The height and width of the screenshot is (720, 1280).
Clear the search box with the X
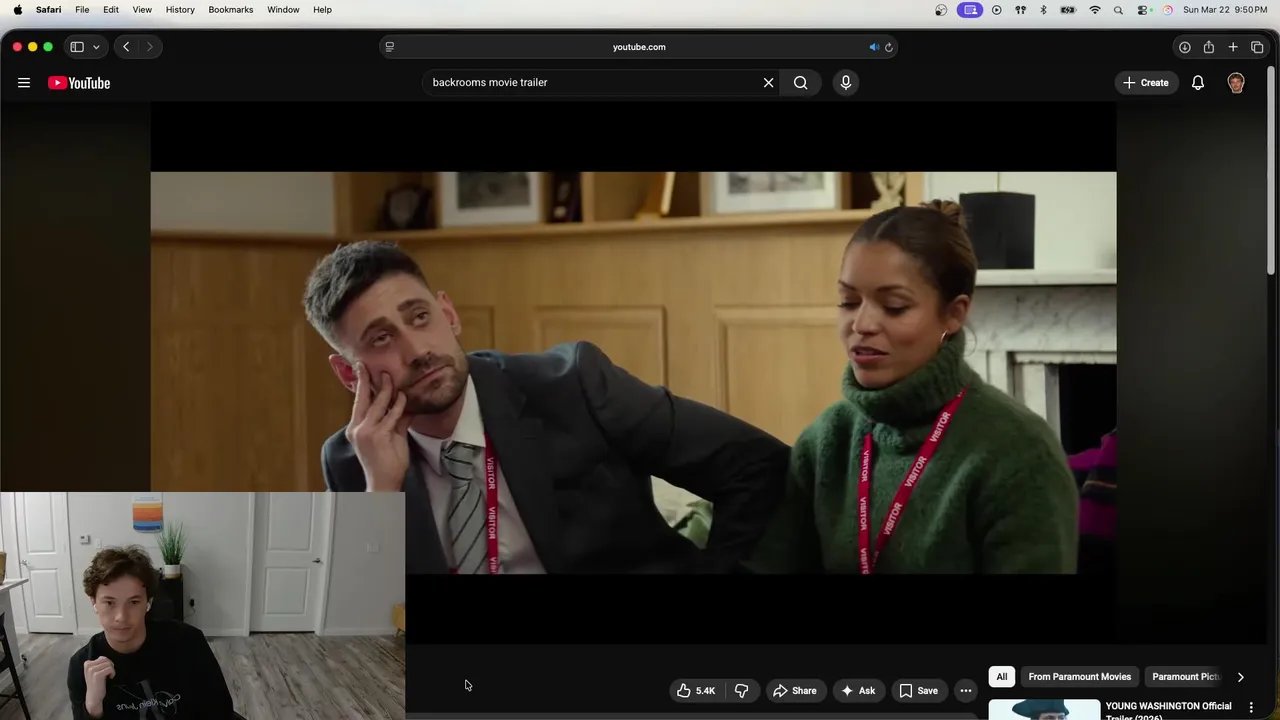[768, 83]
